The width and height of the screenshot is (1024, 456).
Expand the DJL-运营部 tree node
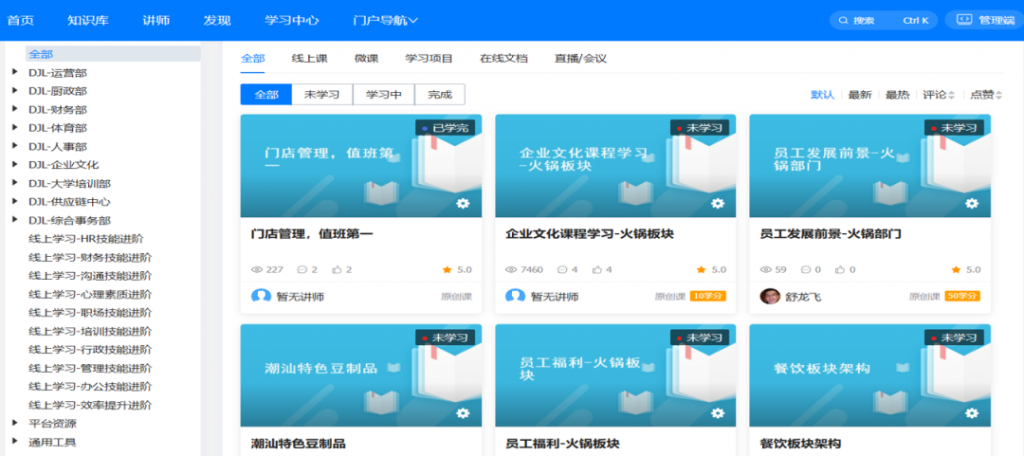(15, 72)
